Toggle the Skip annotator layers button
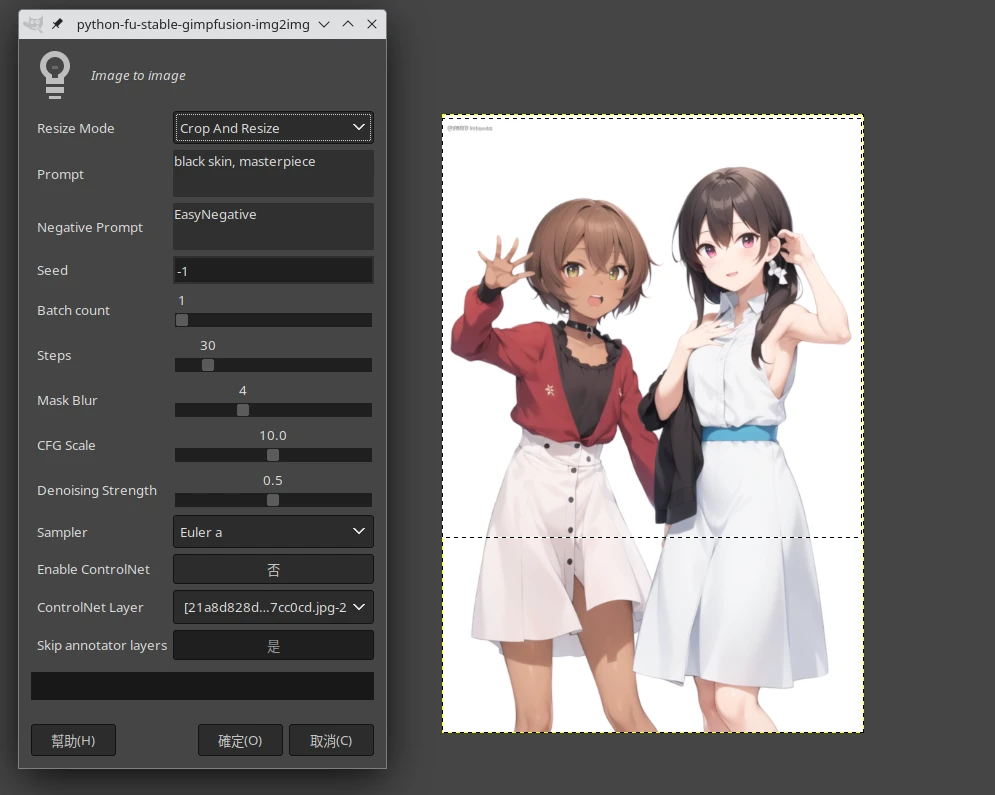Viewport: 995px width, 795px height. click(273, 646)
